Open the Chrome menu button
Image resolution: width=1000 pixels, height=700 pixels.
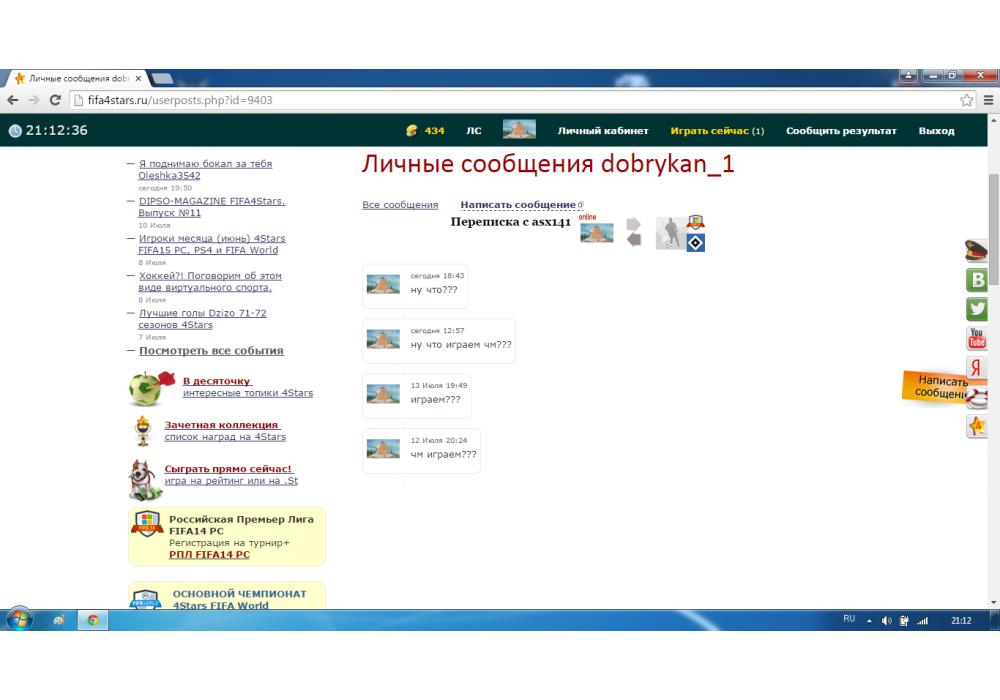pos(988,100)
